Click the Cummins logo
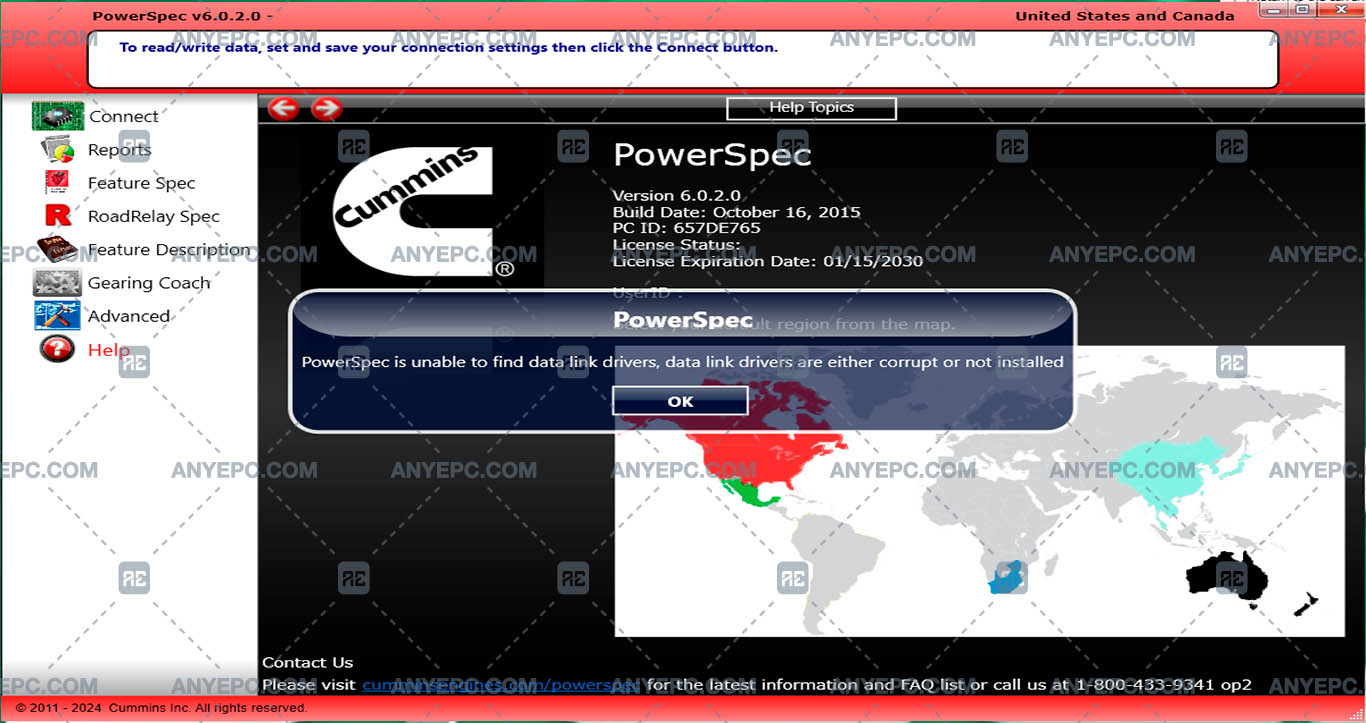 [422, 212]
